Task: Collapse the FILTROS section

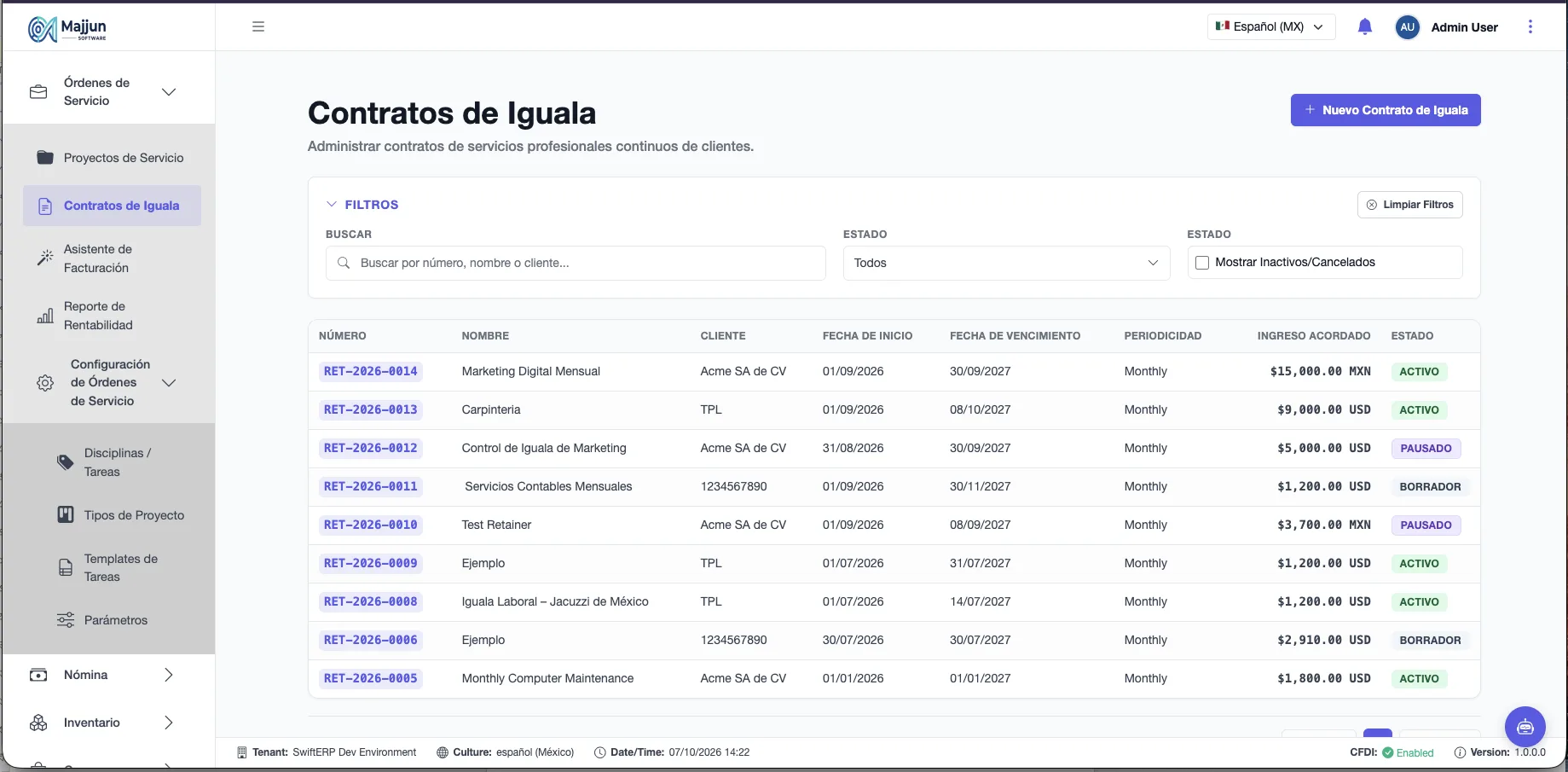Action: pyautogui.click(x=362, y=205)
